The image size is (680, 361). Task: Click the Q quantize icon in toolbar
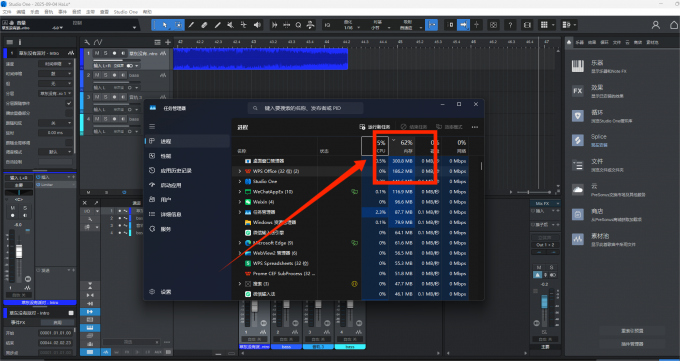tap(298, 25)
